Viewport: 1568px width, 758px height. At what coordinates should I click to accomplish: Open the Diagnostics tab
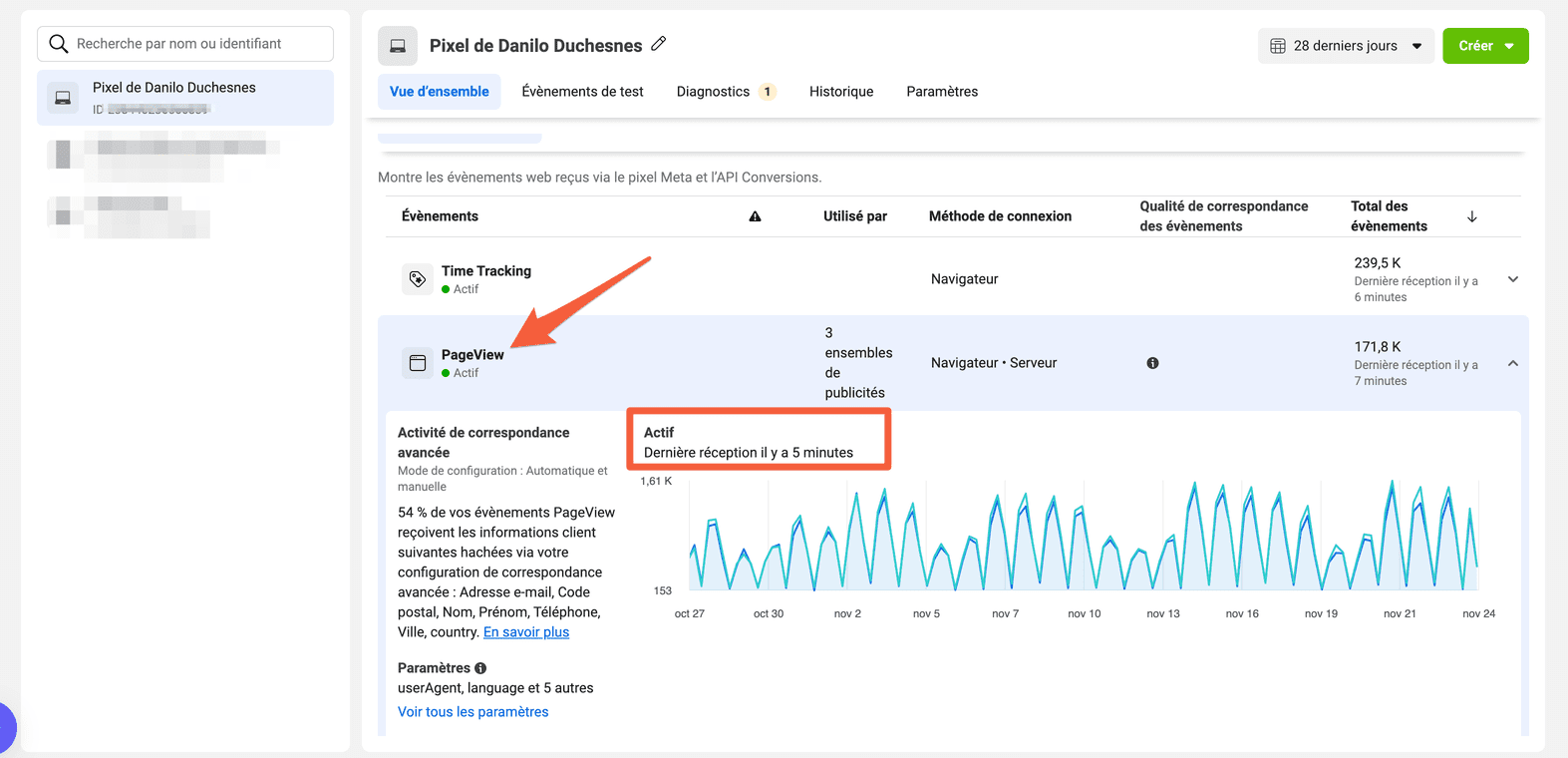(713, 92)
